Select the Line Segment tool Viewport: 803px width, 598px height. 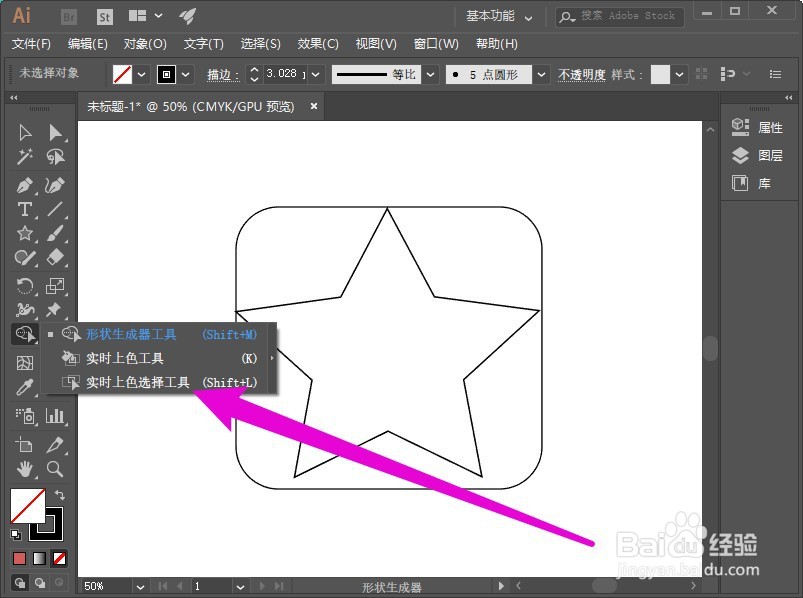[x=55, y=209]
